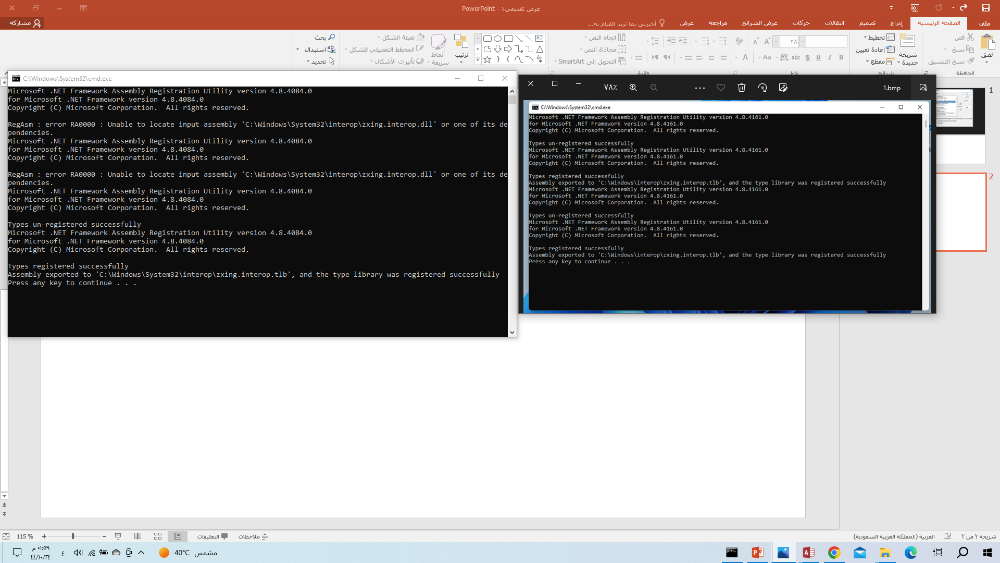Image resolution: width=1000 pixels, height=563 pixels.
Task: Open the Design ribbon tab
Action: pyautogui.click(x=868, y=22)
